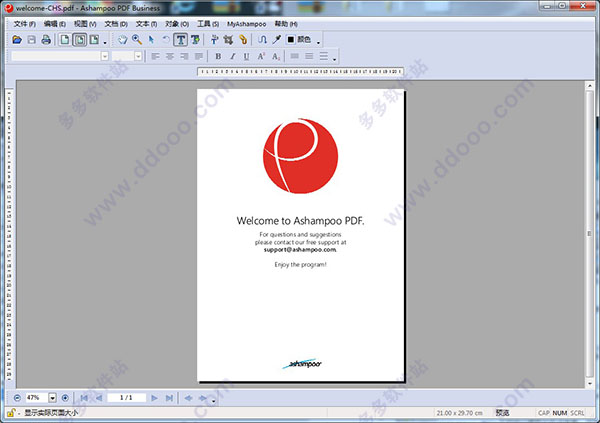This screenshot has height=423, width=600.
Task: Click the zoom in plus button
Action: click(x=65, y=398)
